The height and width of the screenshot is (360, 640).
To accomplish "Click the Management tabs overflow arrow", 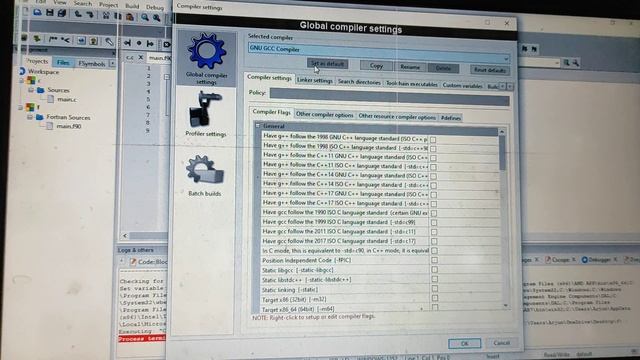I will (x=112, y=64).
